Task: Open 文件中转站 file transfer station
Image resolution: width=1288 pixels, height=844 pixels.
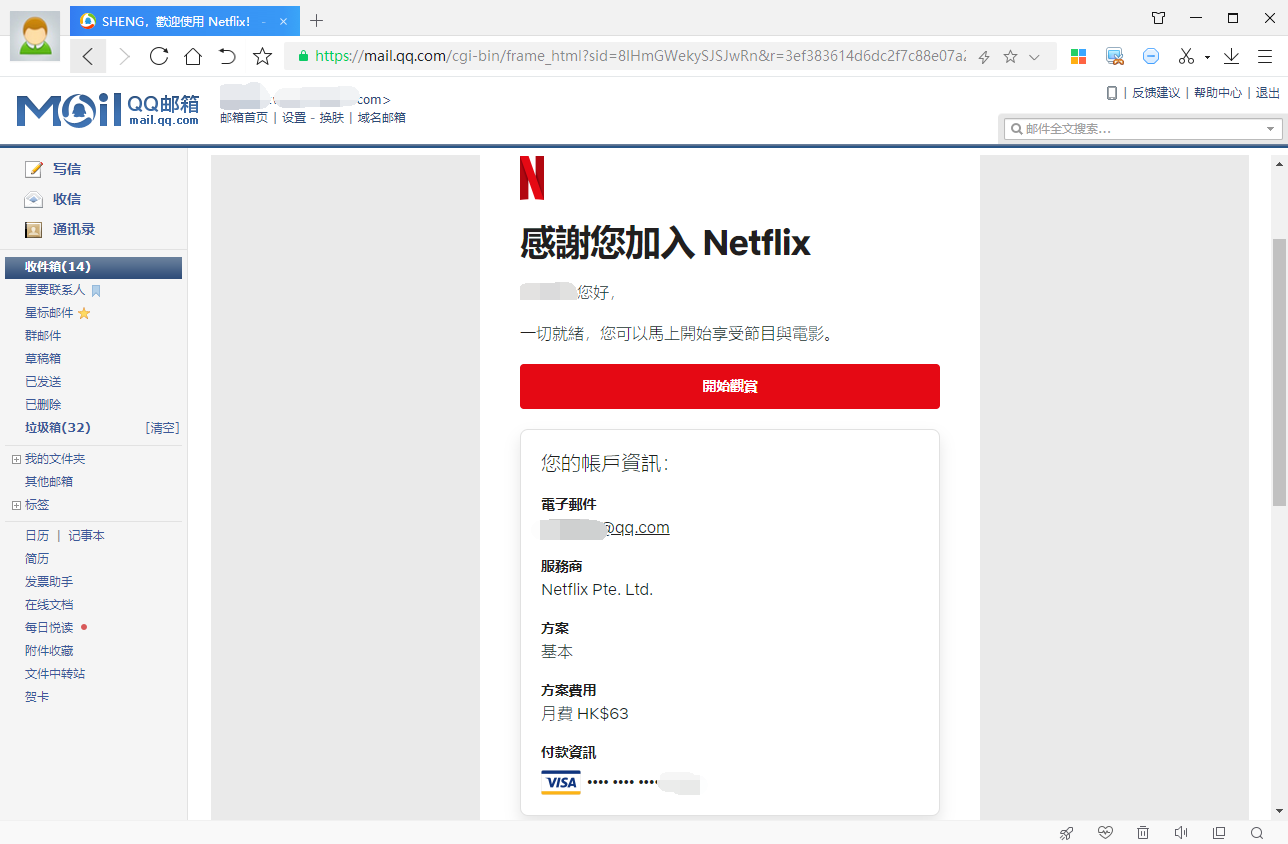Action: [x=55, y=674]
